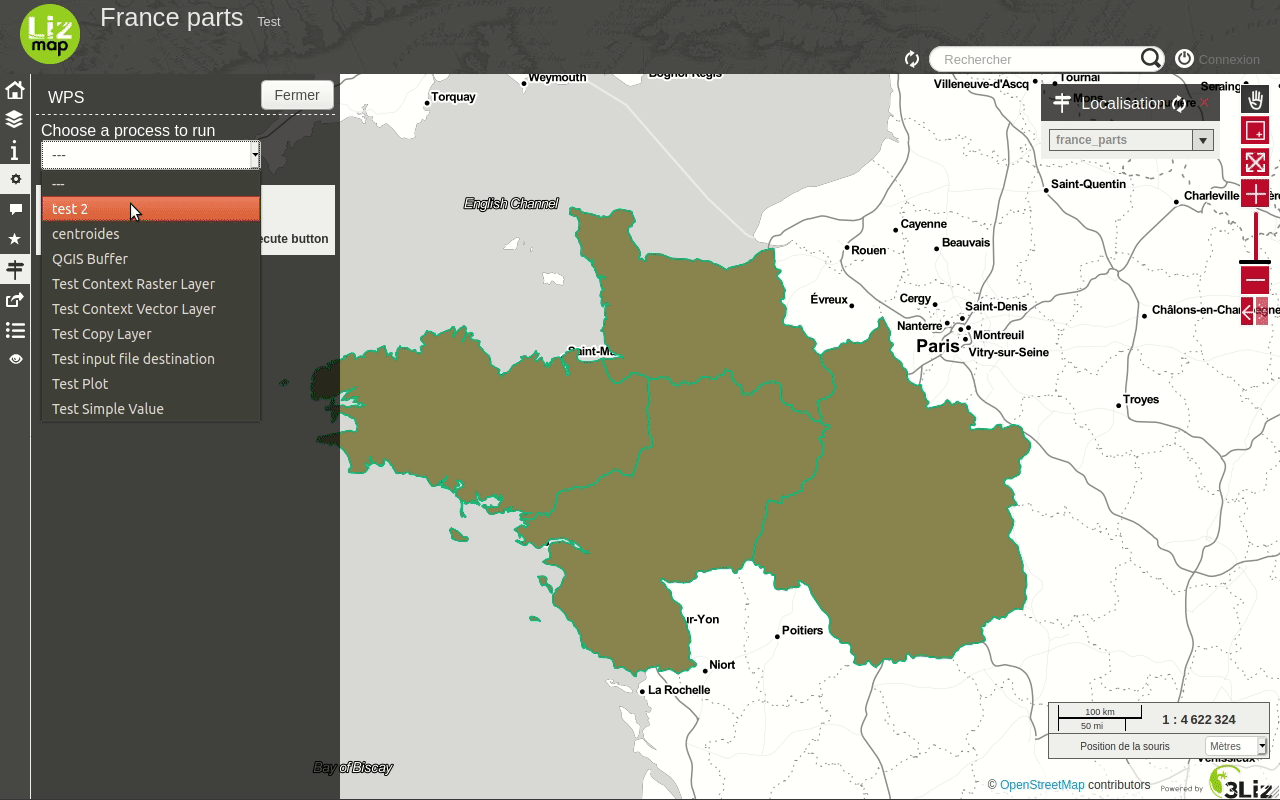Viewport: 1280px width, 800px height.
Task: Open the list icon in sidebar
Action: click(14, 329)
